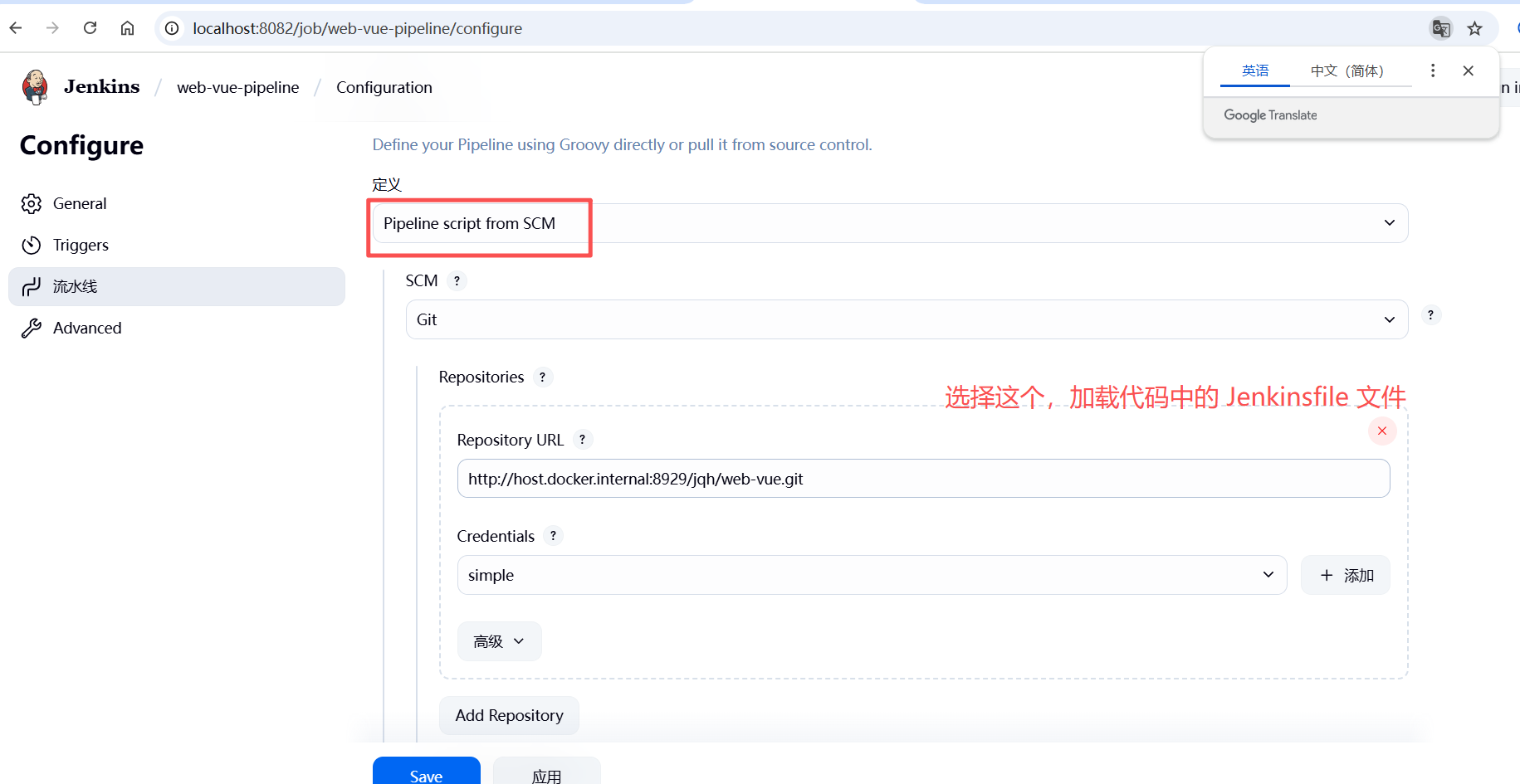Screen dimensions: 1520x784
Task: Click the help icon right of Git dropdown
Action: click(1430, 315)
